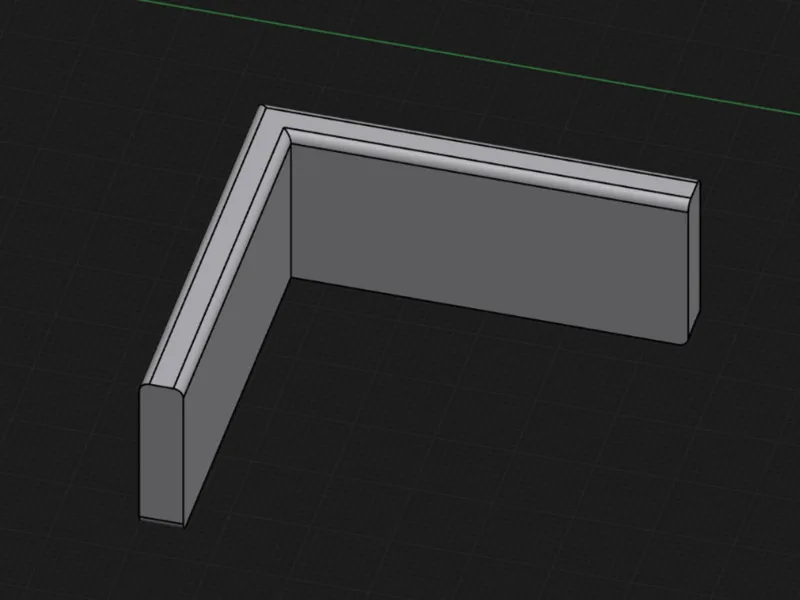The image size is (800, 600).
Task: Select the green axis line in viewport
Action: pos(469,56)
